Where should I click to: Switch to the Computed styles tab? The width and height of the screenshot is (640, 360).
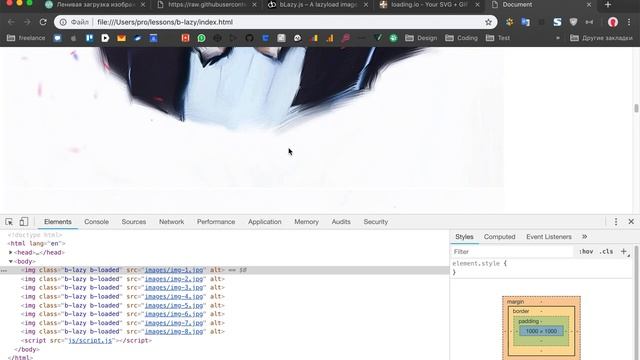(499, 237)
